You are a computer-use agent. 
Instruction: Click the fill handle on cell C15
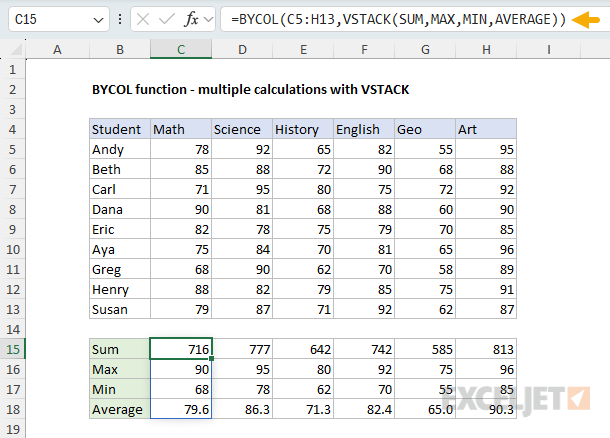point(211,358)
